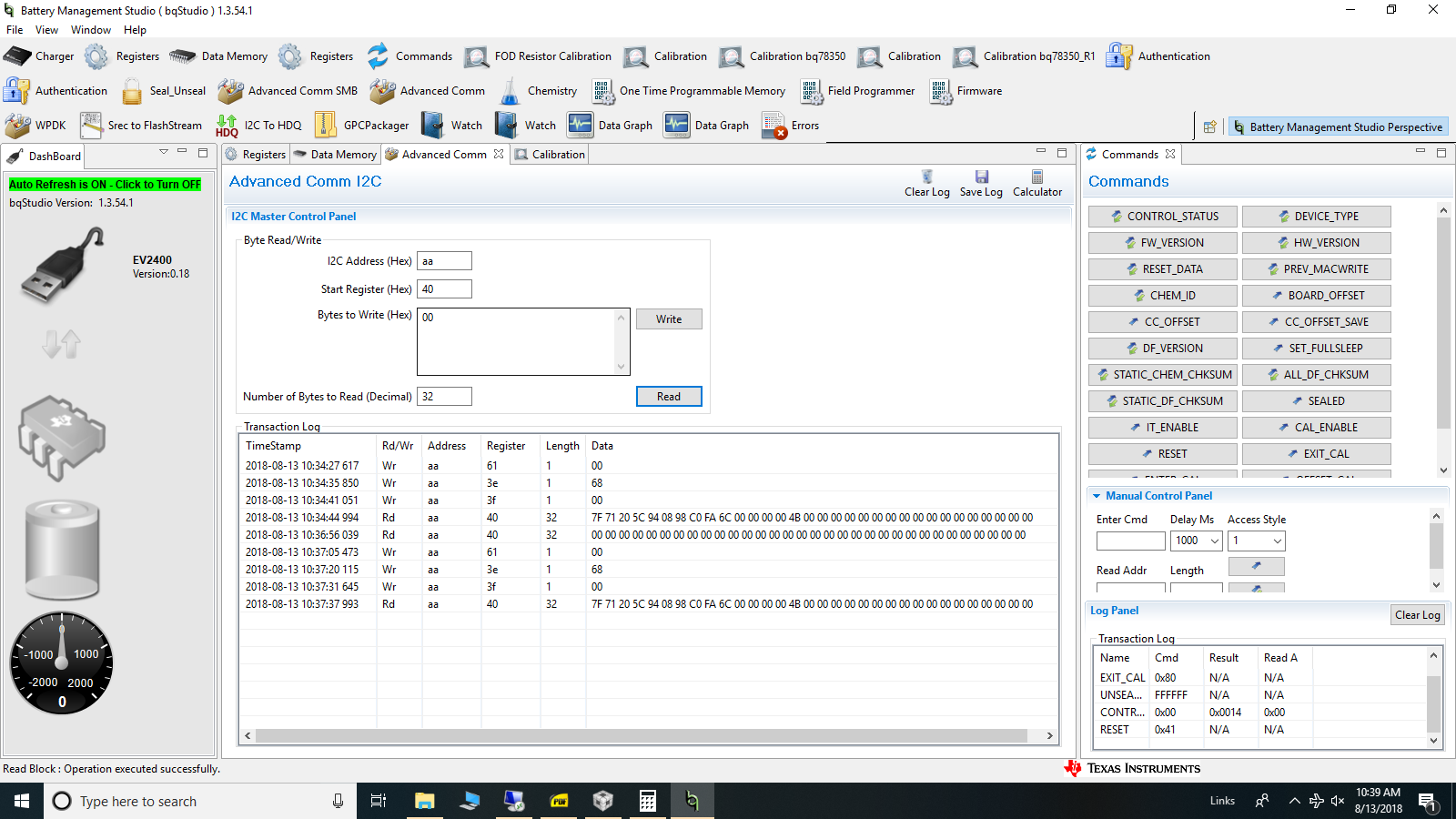Minimize the DashBoard view panel
Image resolution: width=1456 pixels, height=819 pixels.
[182, 152]
